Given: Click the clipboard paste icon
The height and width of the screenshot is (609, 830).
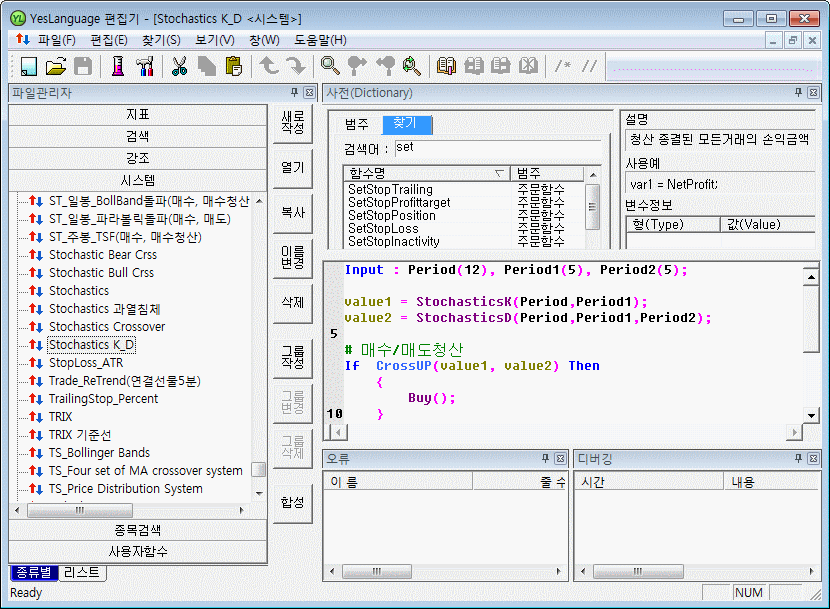Looking at the screenshot, I should [x=234, y=66].
